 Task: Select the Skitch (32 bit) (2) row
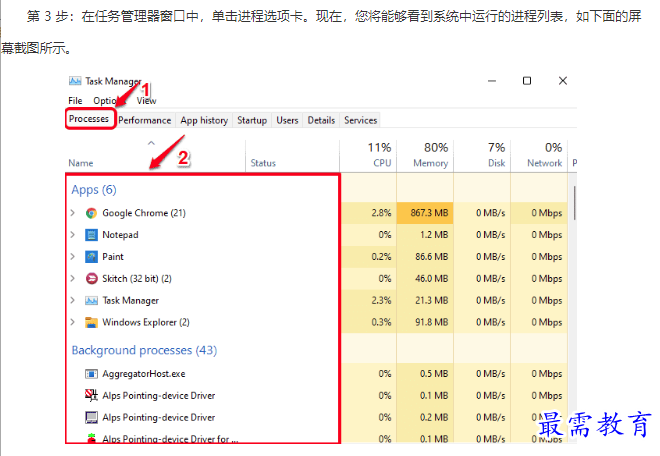[317, 279]
